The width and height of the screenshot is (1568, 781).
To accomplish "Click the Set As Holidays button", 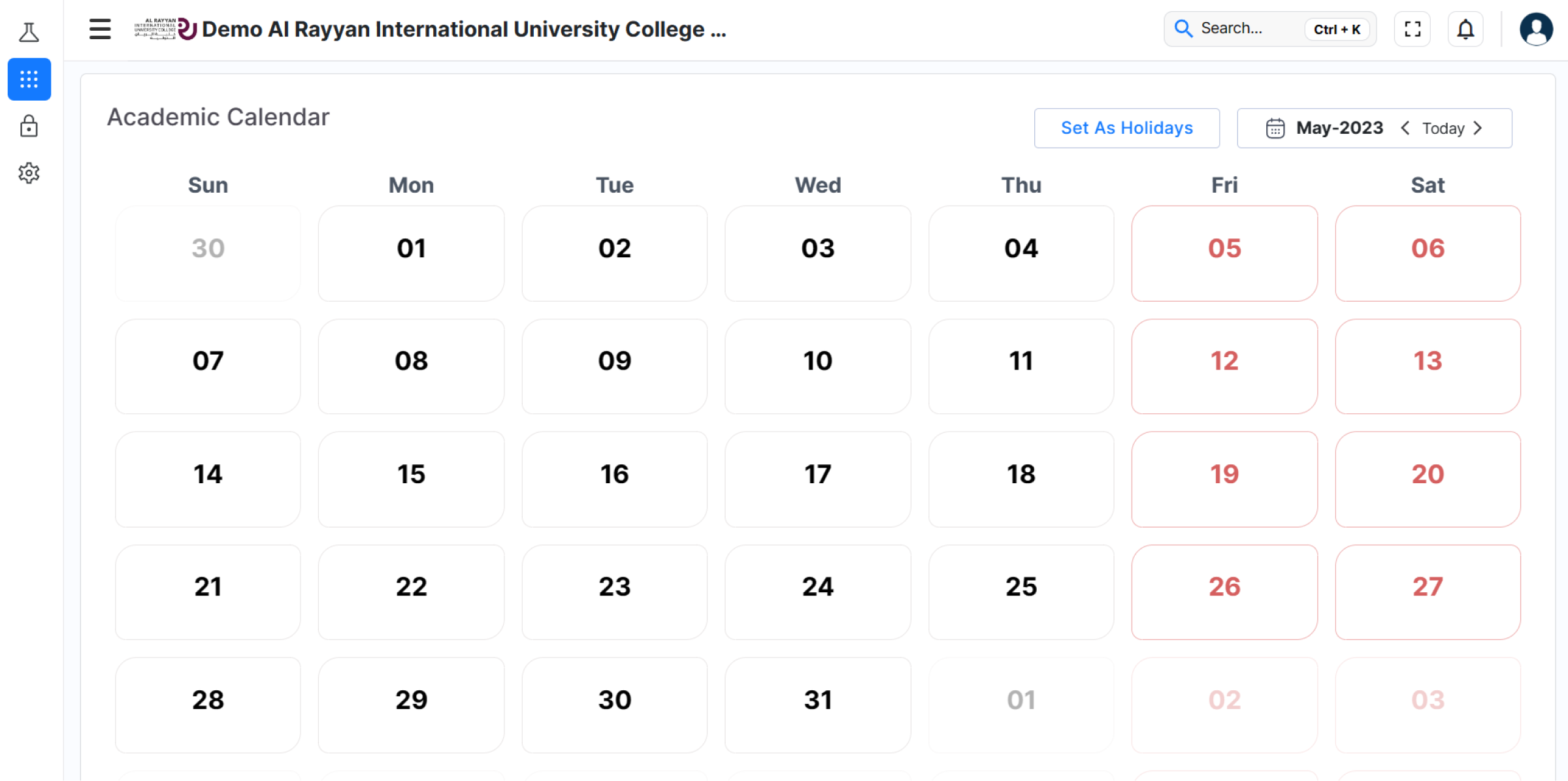I will [x=1126, y=128].
